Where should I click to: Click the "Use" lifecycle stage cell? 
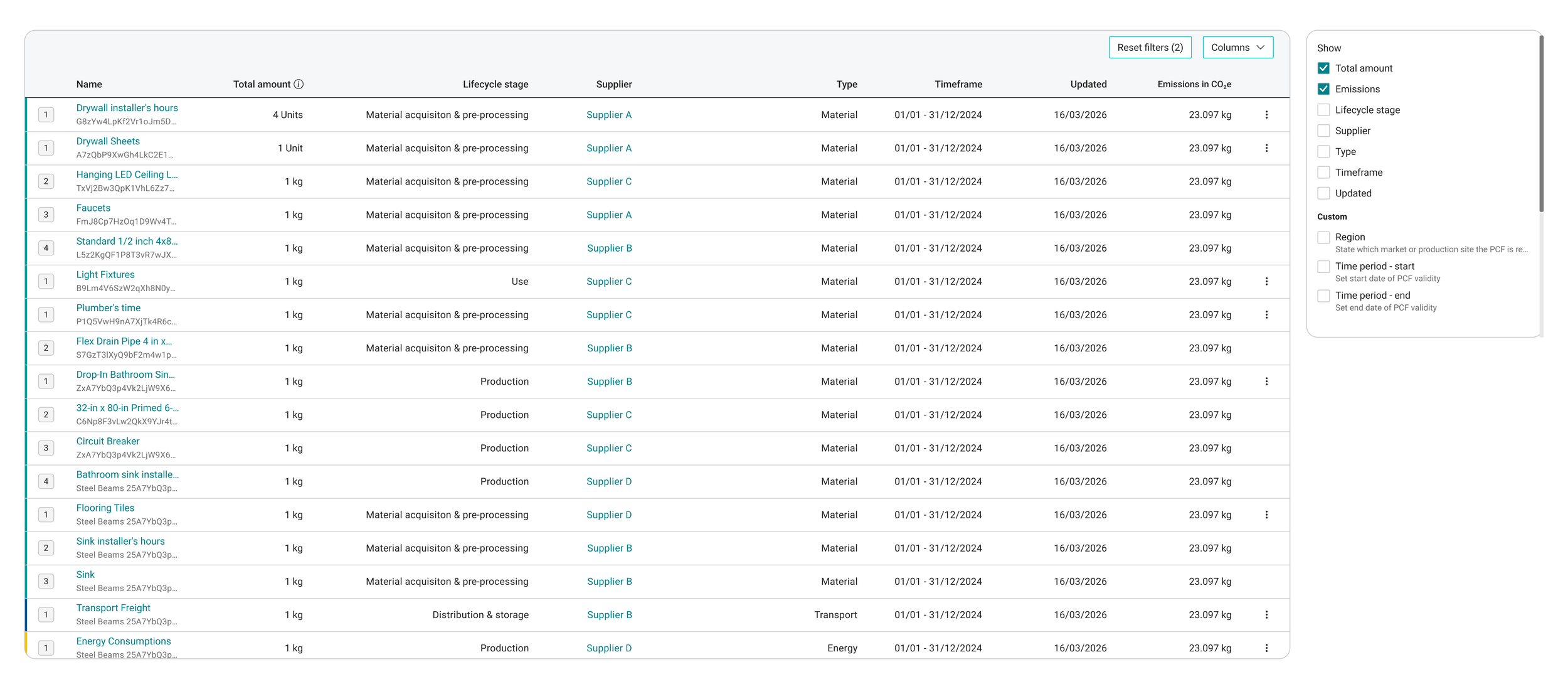tap(520, 282)
